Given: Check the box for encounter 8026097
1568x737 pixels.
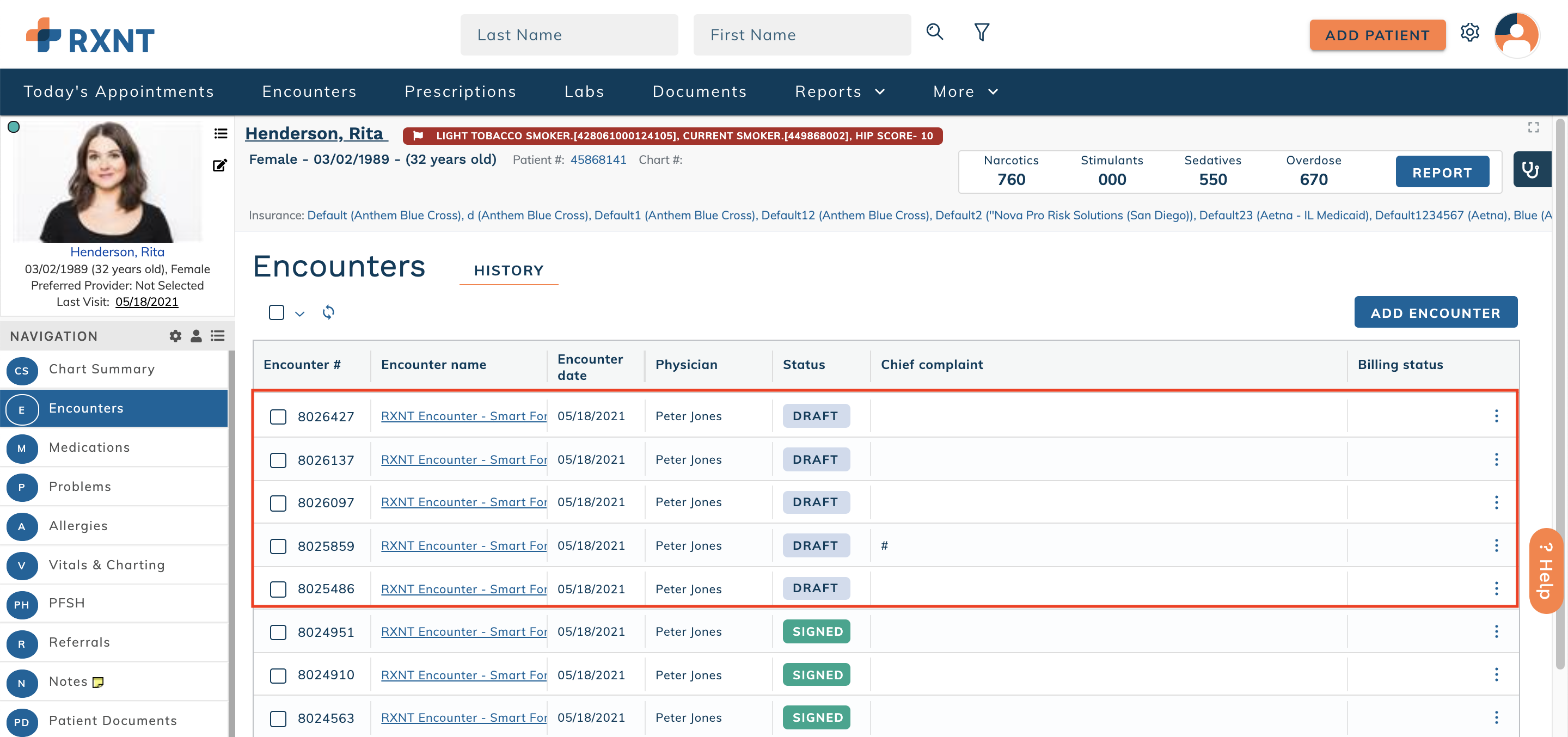Looking at the screenshot, I should tap(278, 503).
